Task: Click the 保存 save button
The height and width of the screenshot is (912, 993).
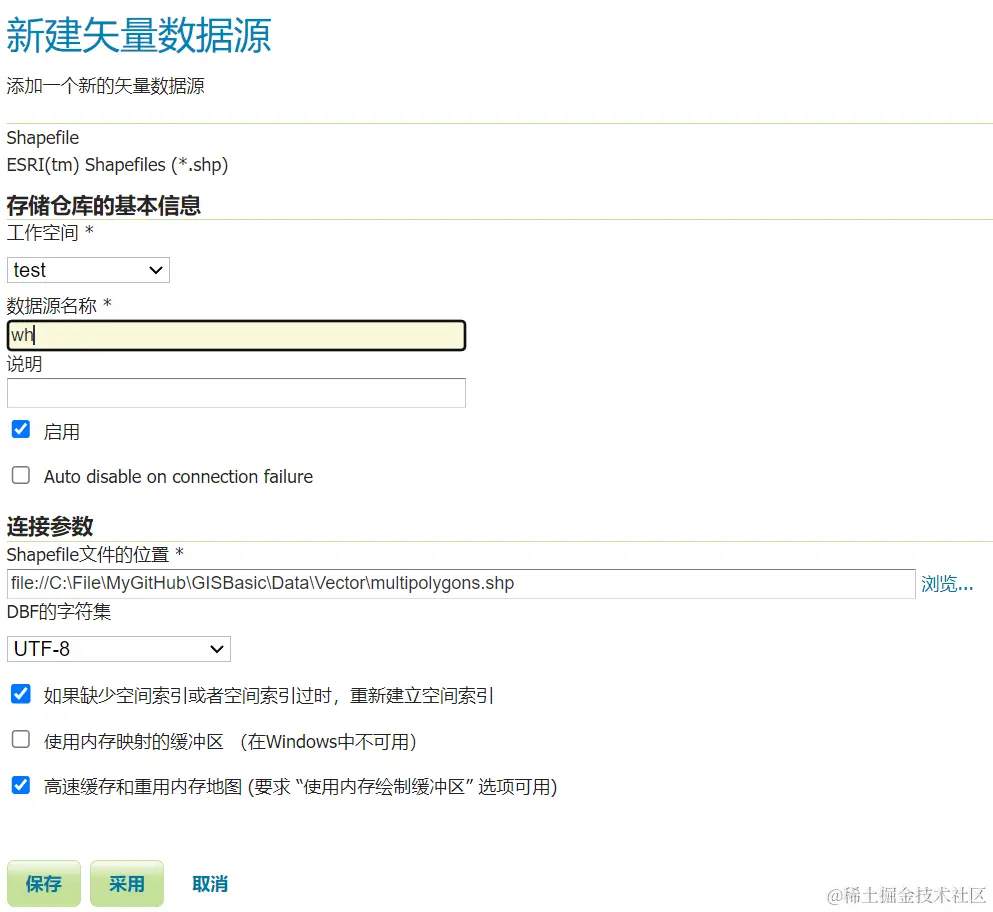Action: click(x=43, y=883)
